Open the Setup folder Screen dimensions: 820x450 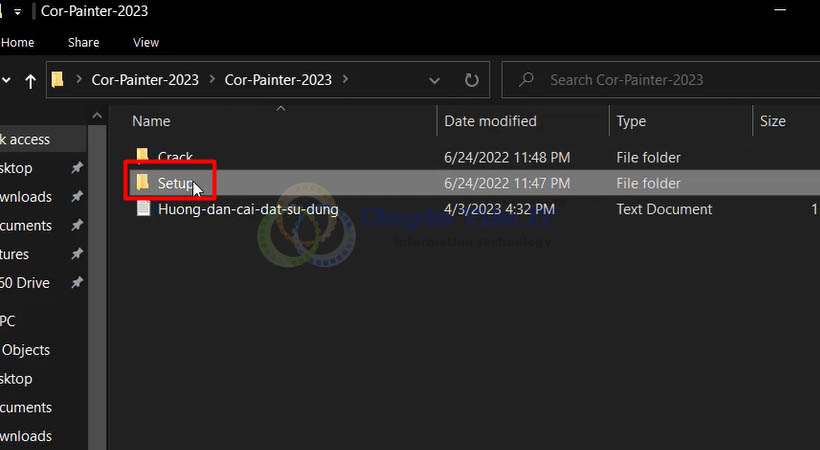[x=174, y=183]
